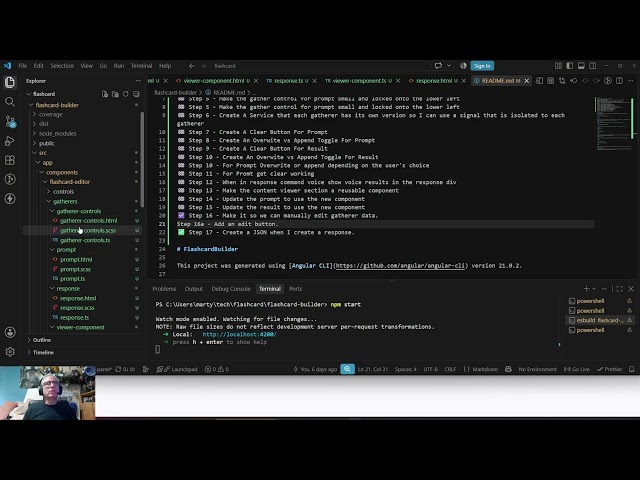Image resolution: width=640 pixels, height=480 pixels.
Task: Open the Terminal menu
Action: coord(141,66)
